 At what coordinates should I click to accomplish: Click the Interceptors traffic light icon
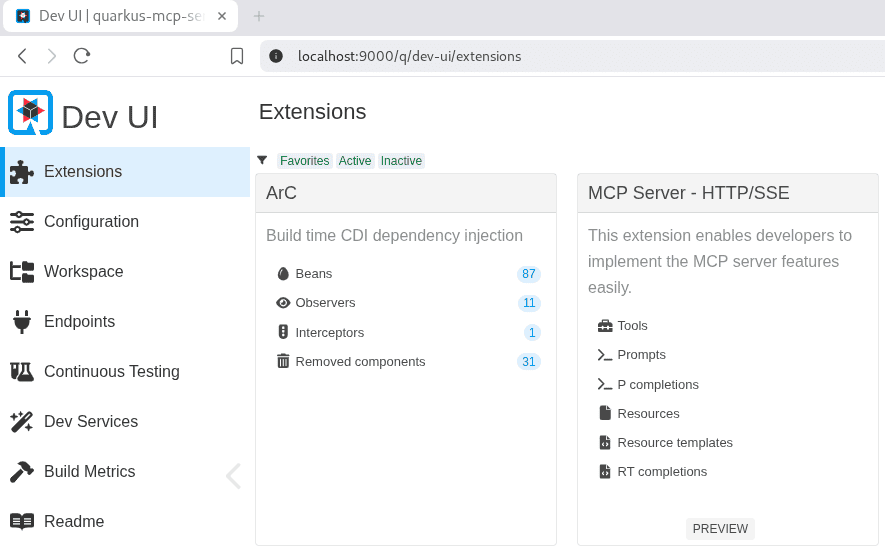tap(283, 332)
